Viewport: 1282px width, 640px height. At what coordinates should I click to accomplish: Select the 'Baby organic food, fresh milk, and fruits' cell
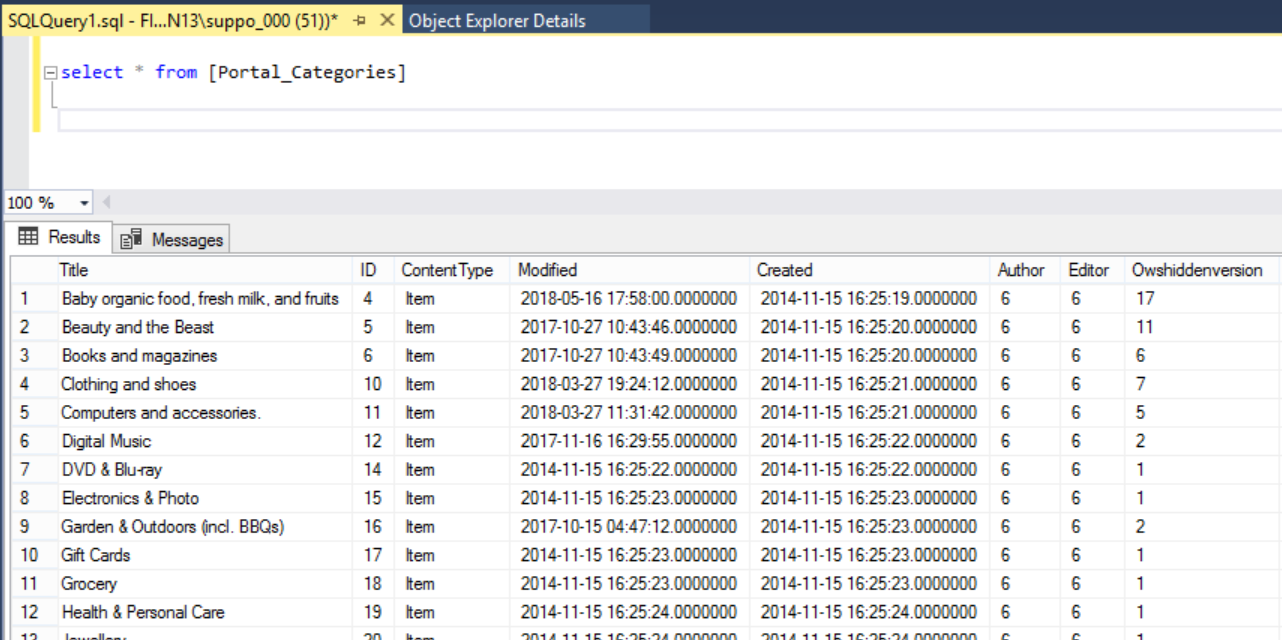click(x=204, y=299)
